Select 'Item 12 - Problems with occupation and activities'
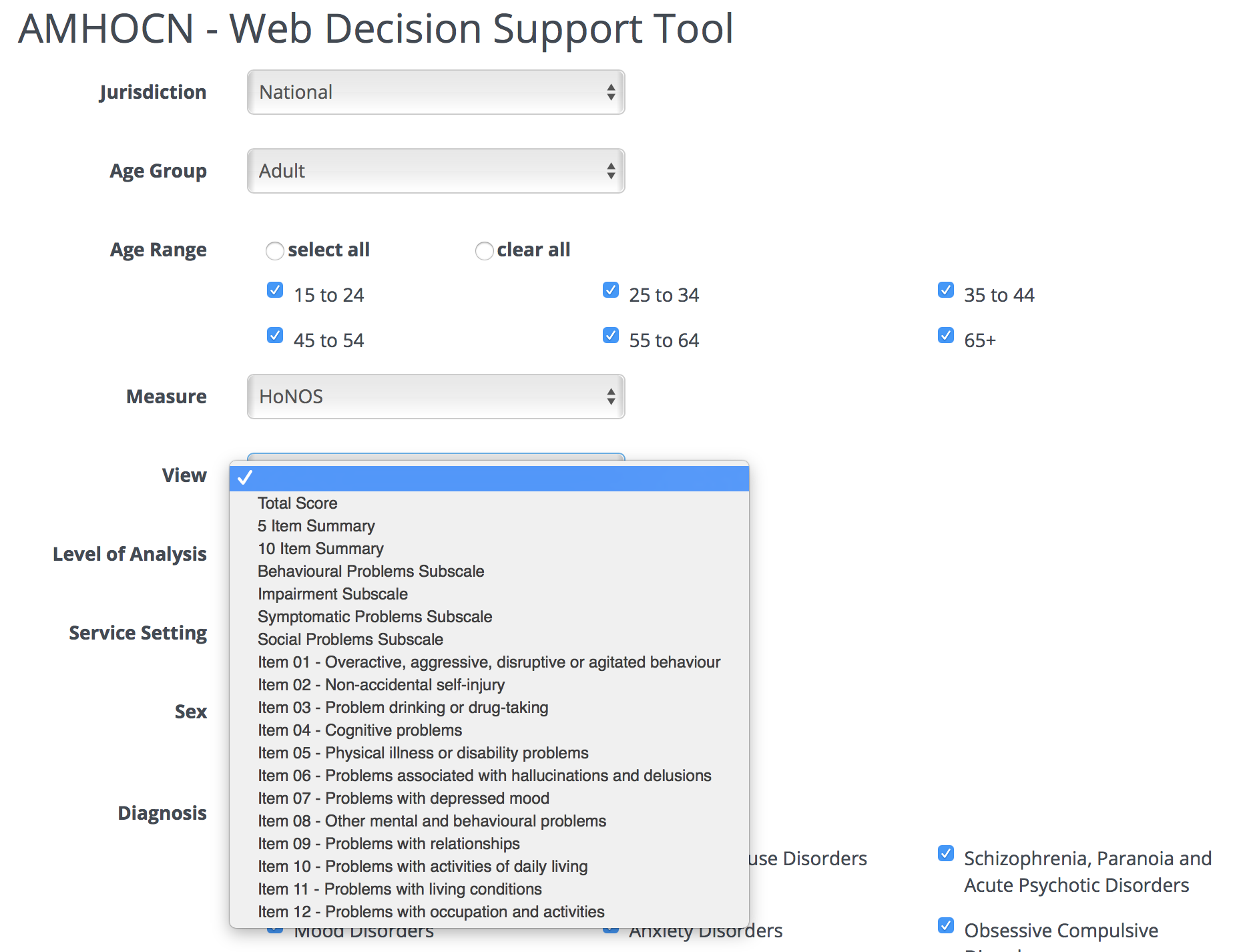The width and height of the screenshot is (1251, 952). click(431, 911)
